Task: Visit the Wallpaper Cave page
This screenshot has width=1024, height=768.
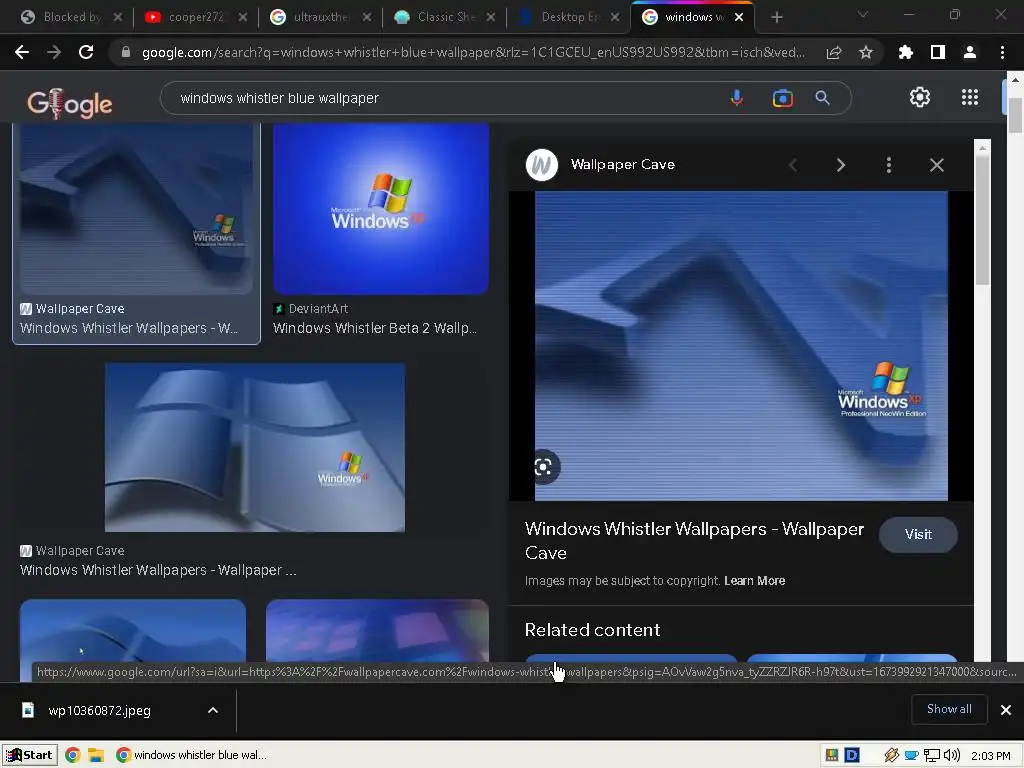Action: [x=918, y=535]
